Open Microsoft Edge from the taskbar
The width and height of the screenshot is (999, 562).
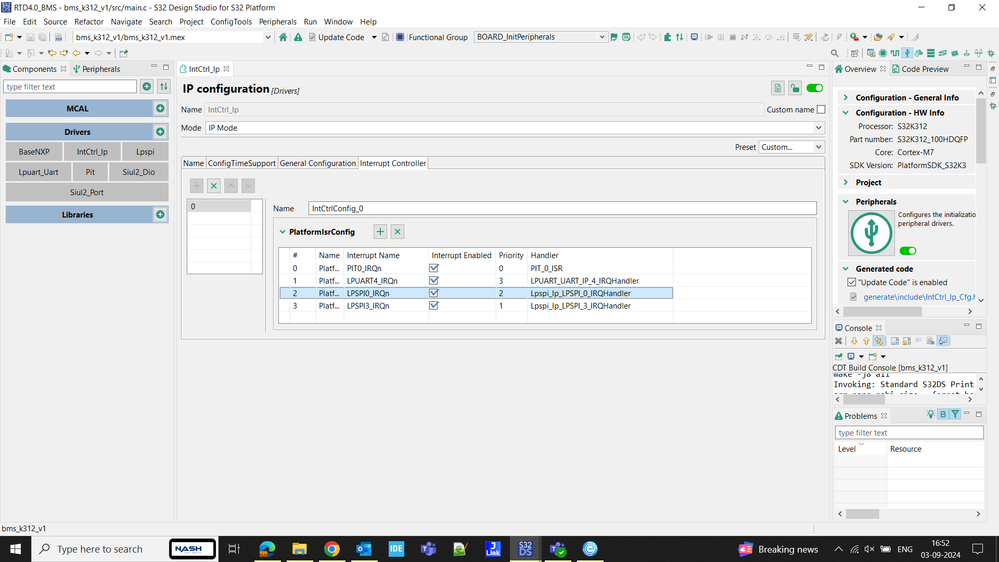[x=267, y=549]
